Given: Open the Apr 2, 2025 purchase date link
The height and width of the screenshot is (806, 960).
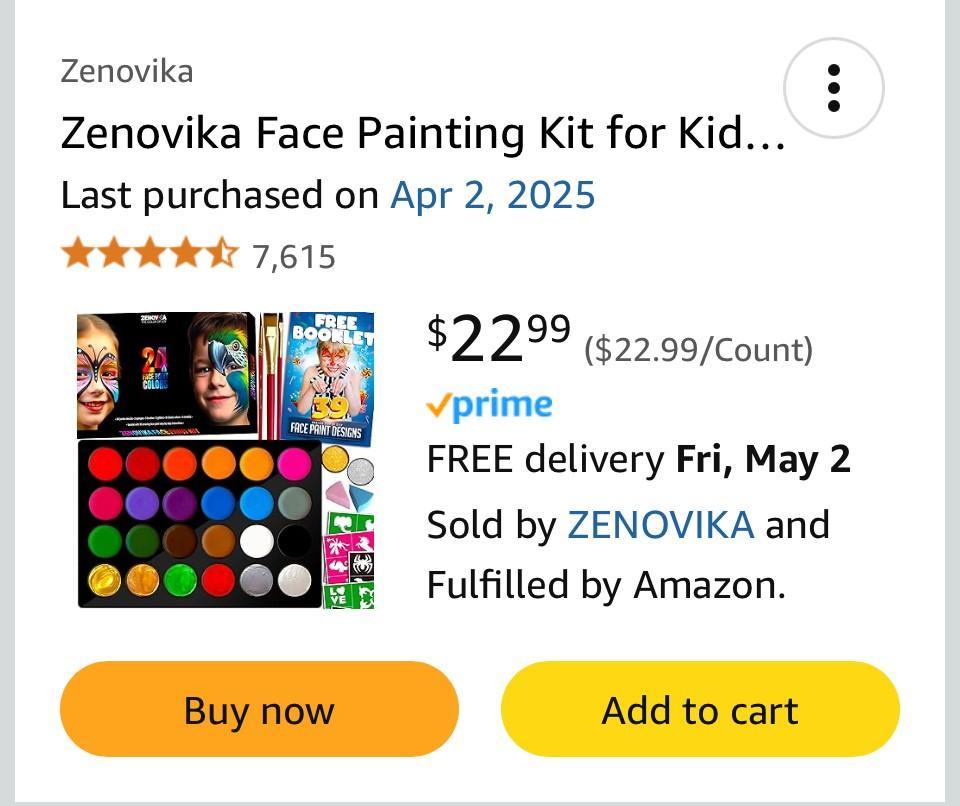Looking at the screenshot, I should pyautogui.click(x=492, y=194).
